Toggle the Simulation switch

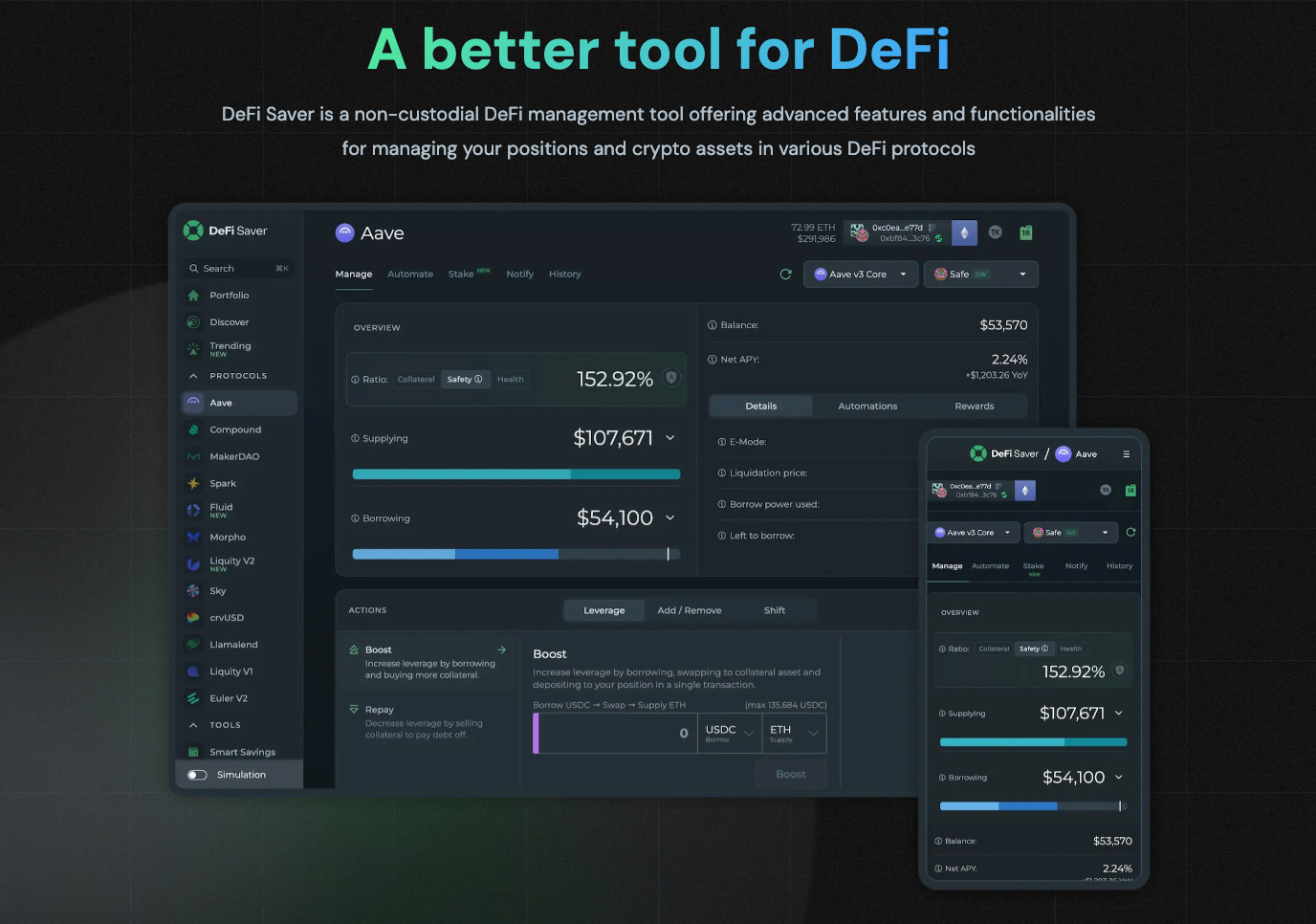pos(198,775)
